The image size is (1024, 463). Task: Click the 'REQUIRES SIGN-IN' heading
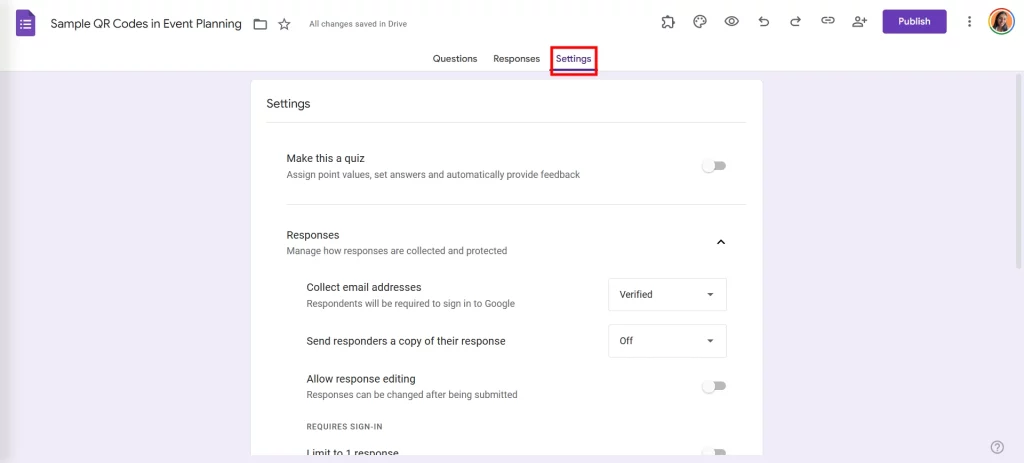point(344,426)
